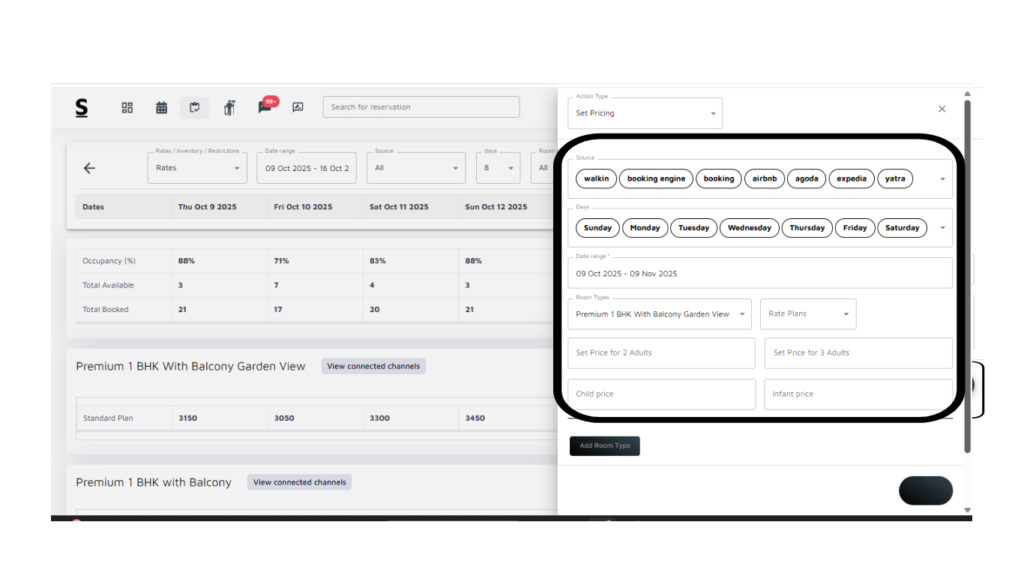Screen dimensions: 1024x576
Task: Click the S logo in header
Action: [x=82, y=107]
